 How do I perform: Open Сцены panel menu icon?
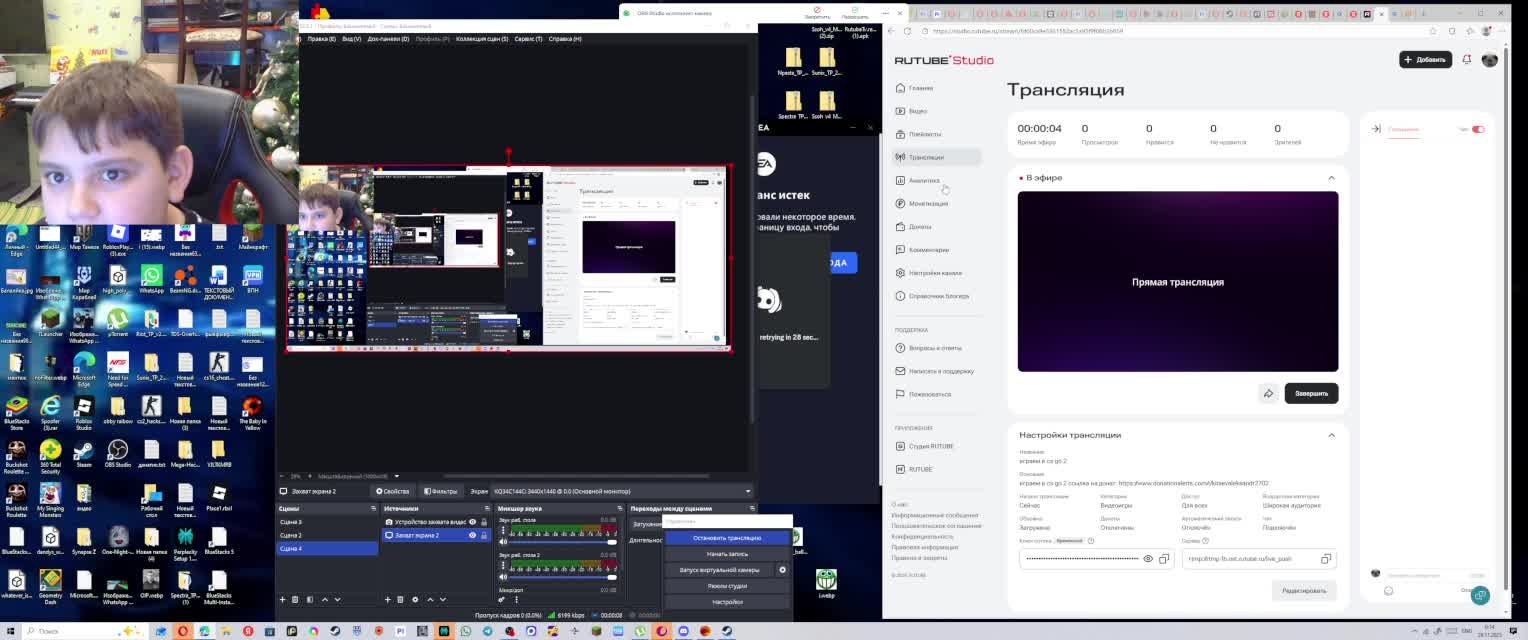coord(373,508)
